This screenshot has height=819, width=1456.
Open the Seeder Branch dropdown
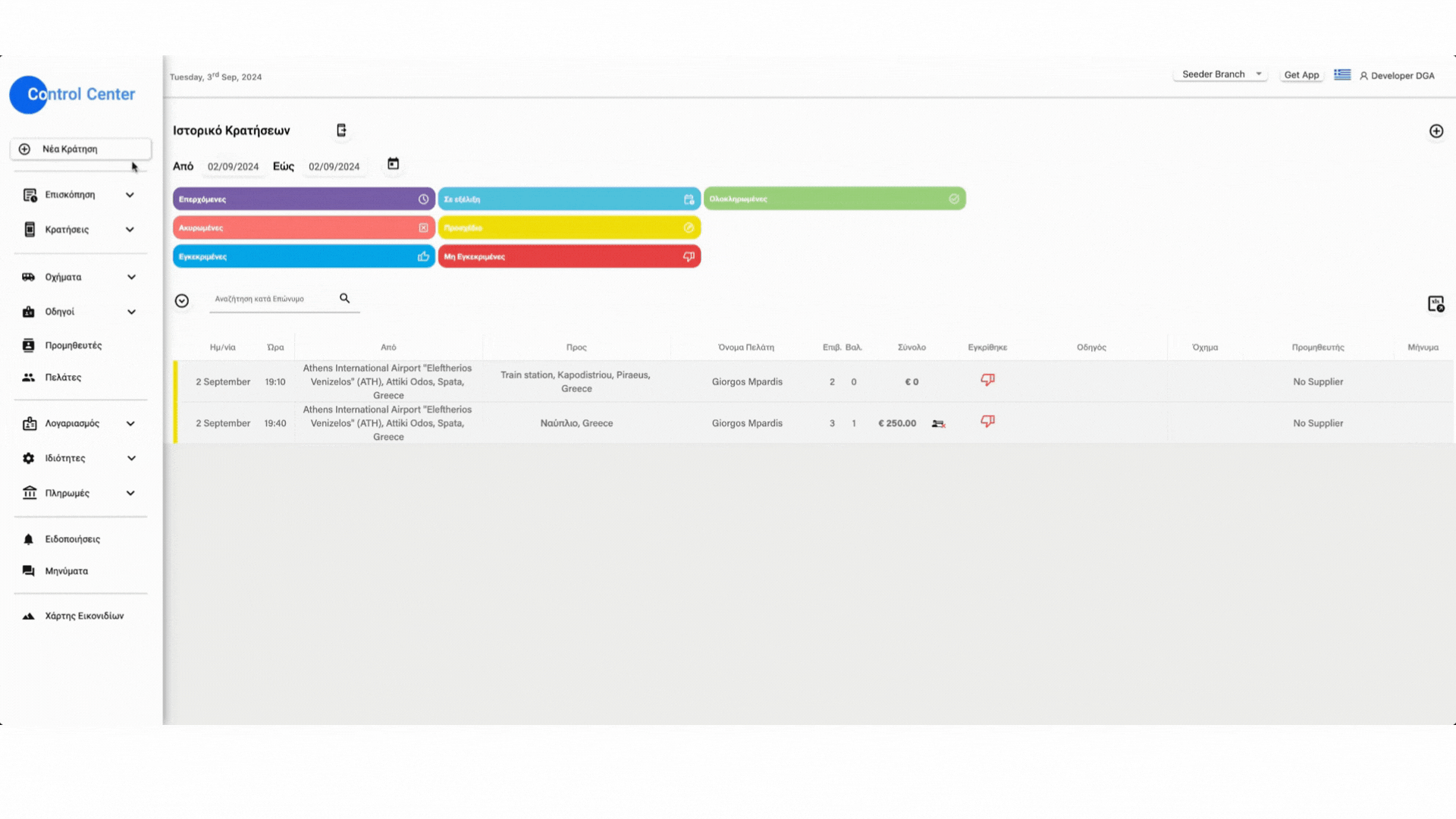click(1221, 74)
